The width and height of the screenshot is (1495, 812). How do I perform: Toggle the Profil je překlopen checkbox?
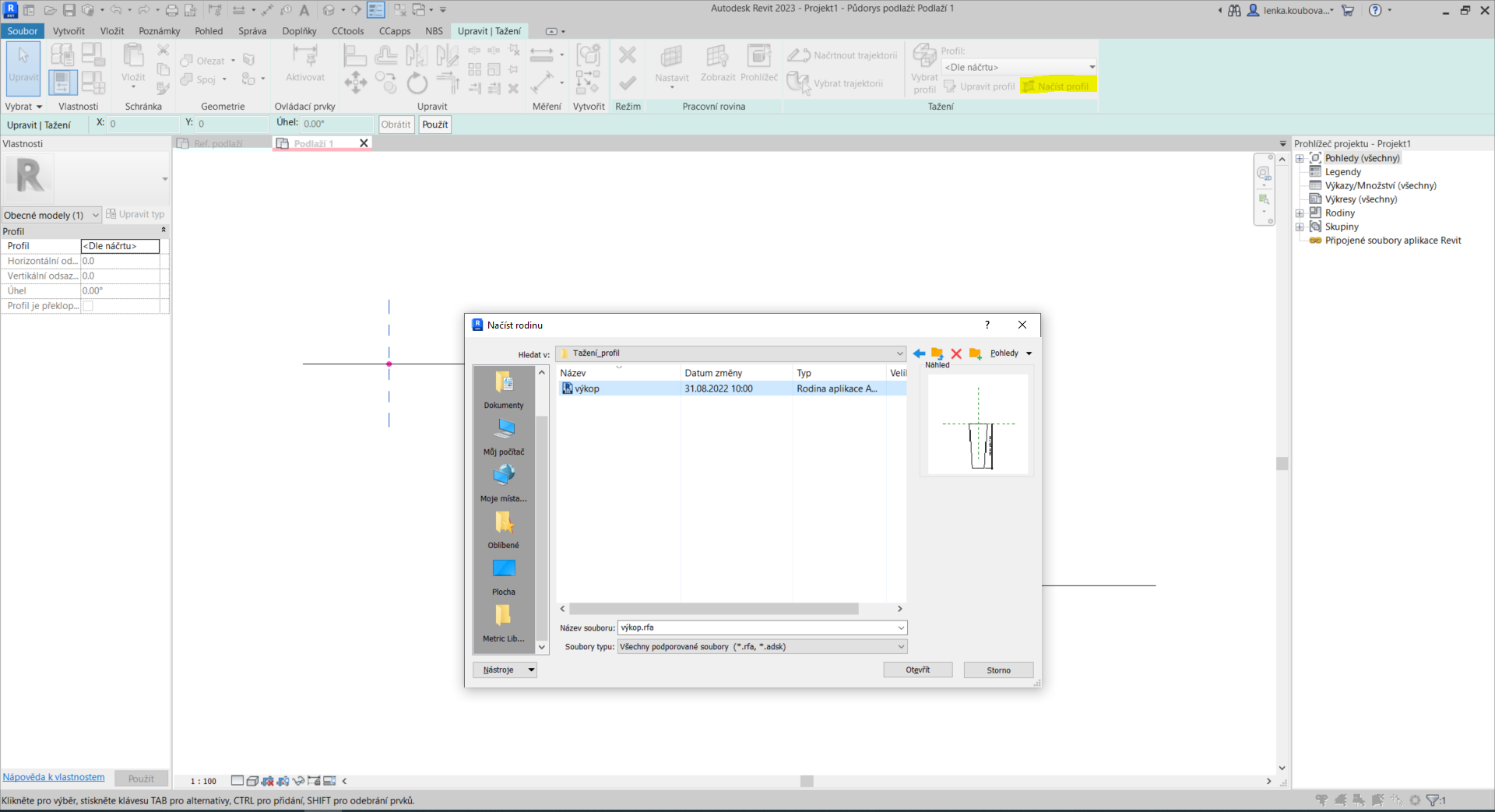click(x=88, y=306)
